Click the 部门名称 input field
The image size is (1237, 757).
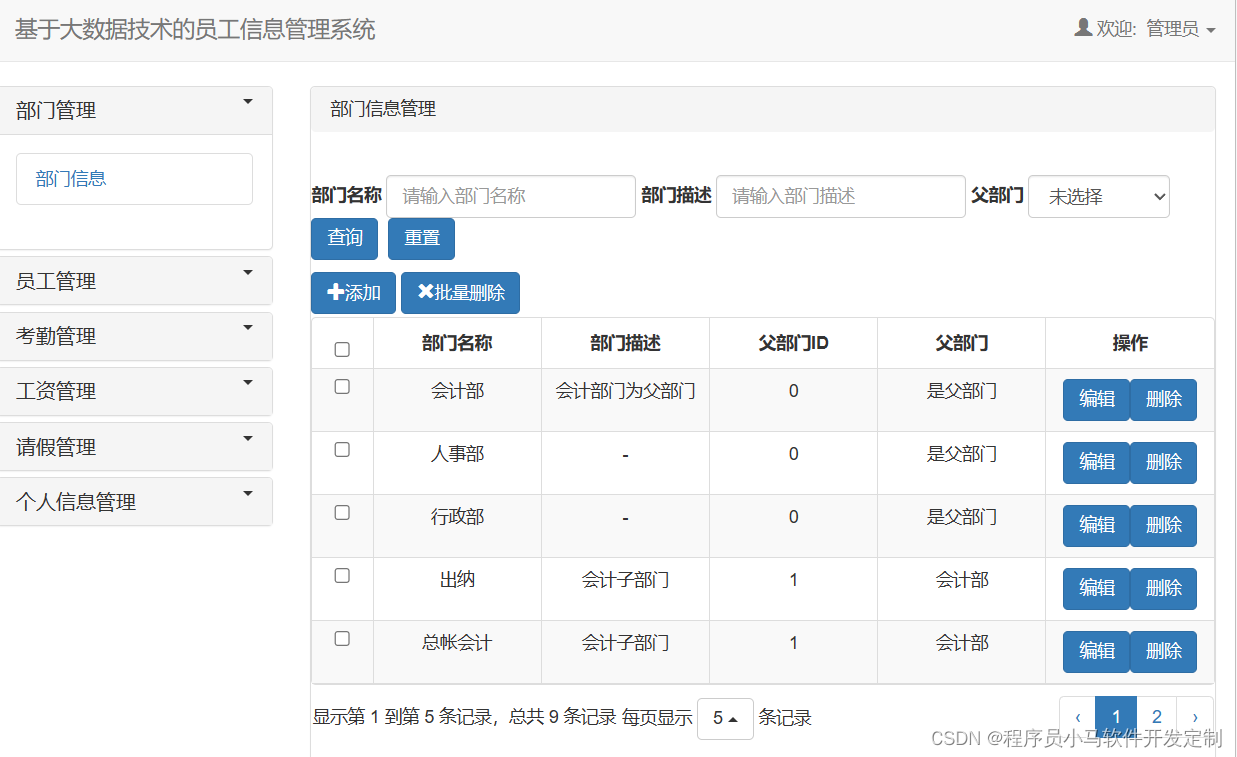(x=510, y=196)
